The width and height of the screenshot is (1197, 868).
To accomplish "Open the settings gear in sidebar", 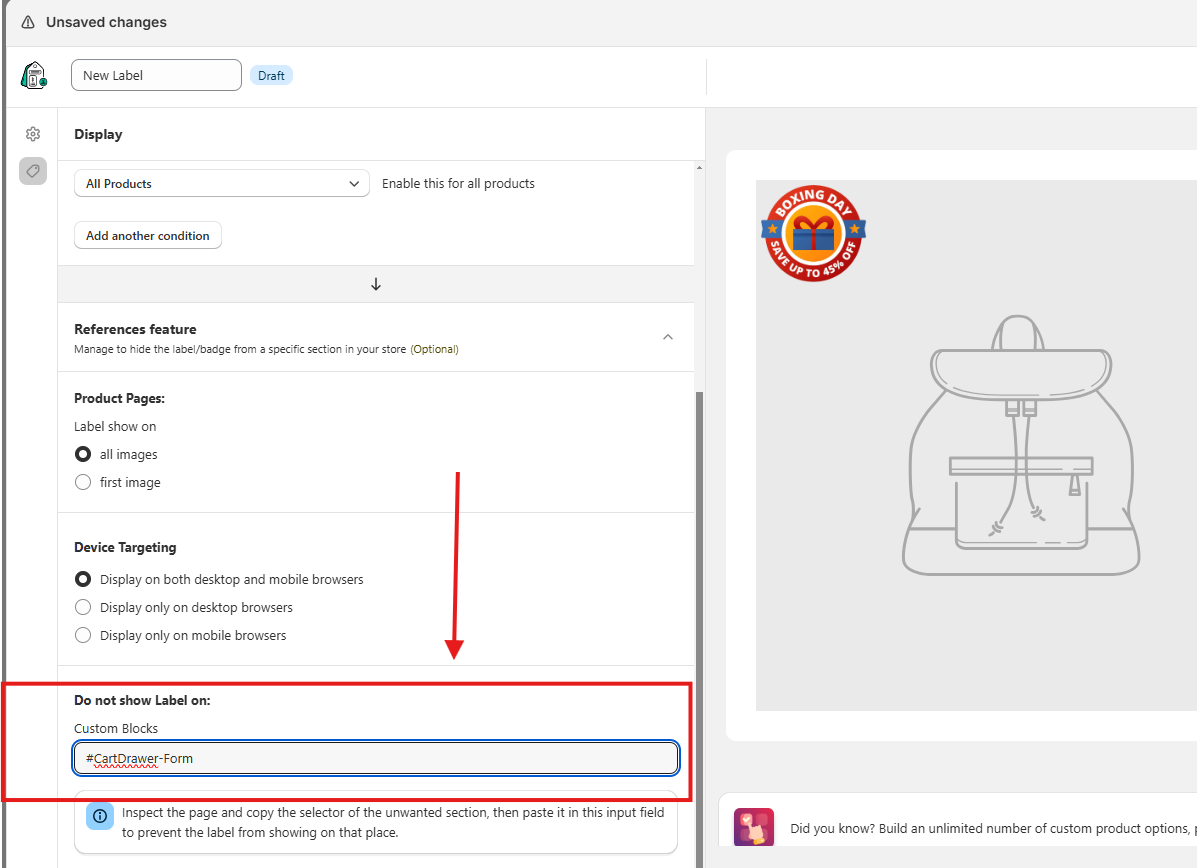I will click(33, 134).
